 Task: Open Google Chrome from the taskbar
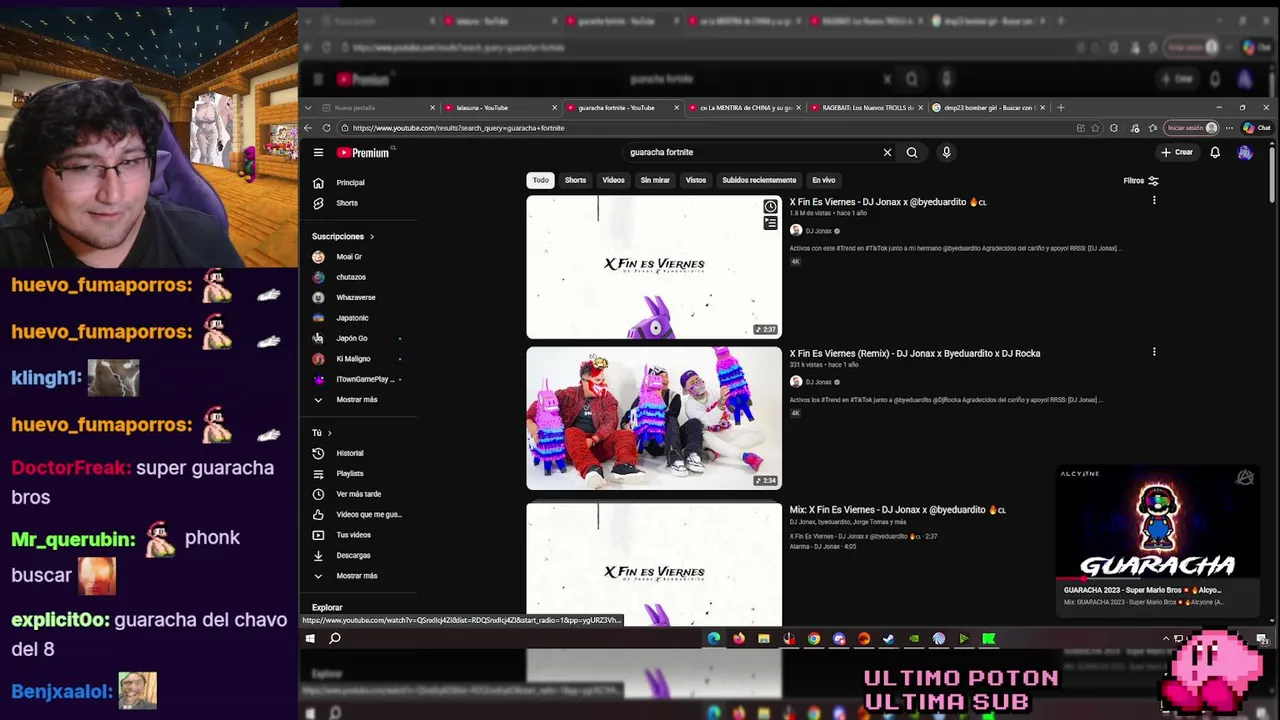814,639
